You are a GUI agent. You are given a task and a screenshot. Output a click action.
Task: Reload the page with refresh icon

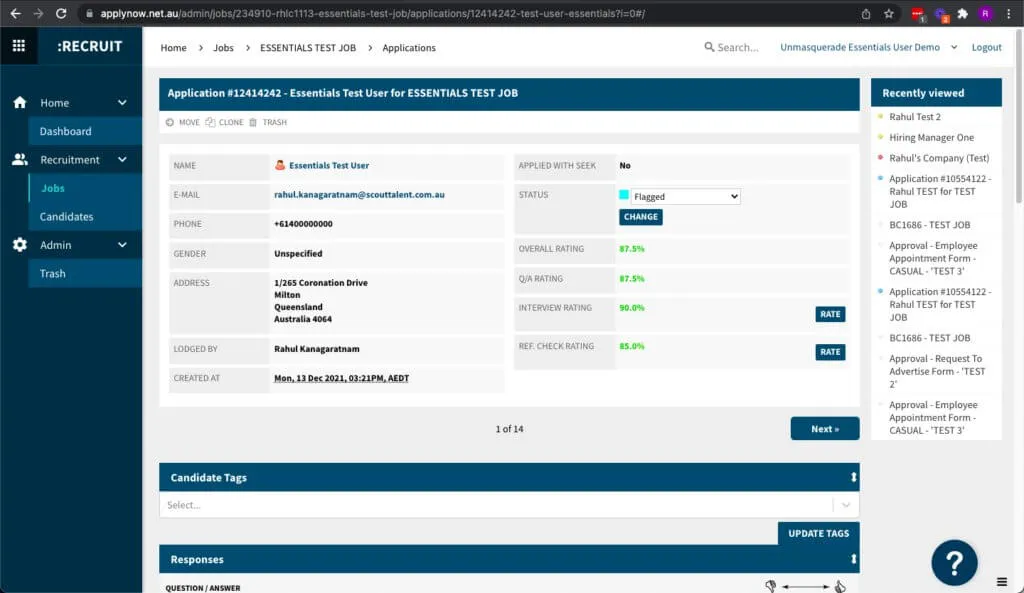(x=61, y=13)
